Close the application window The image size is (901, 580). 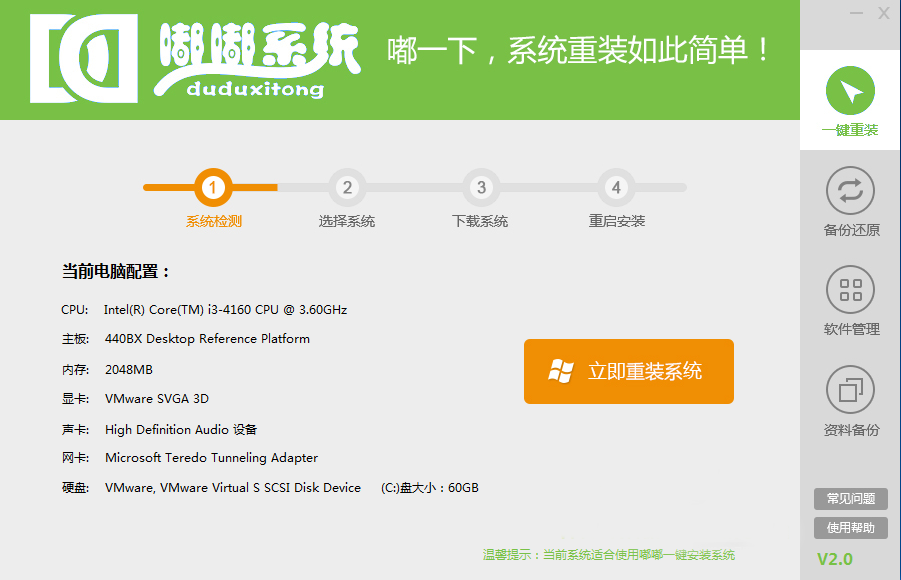(884, 13)
